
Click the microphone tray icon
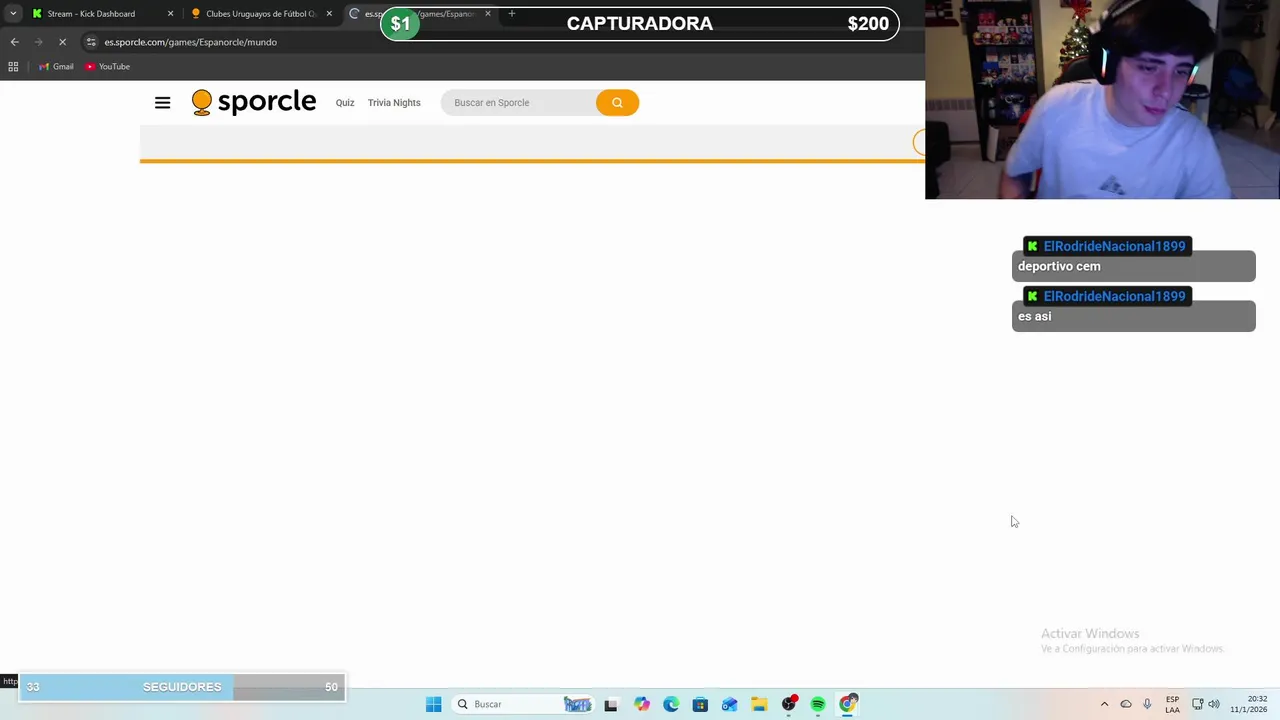click(1147, 704)
